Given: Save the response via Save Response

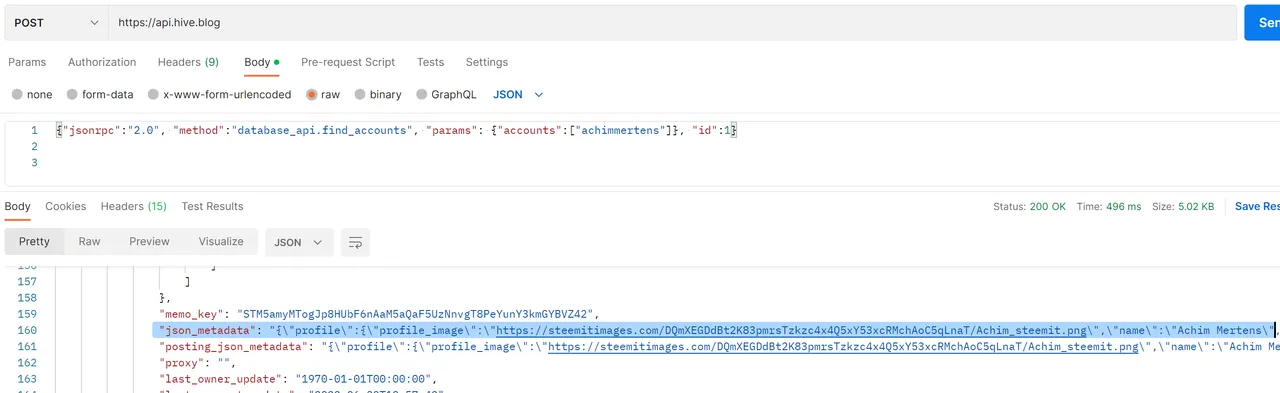Looking at the screenshot, I should click(x=1257, y=206).
